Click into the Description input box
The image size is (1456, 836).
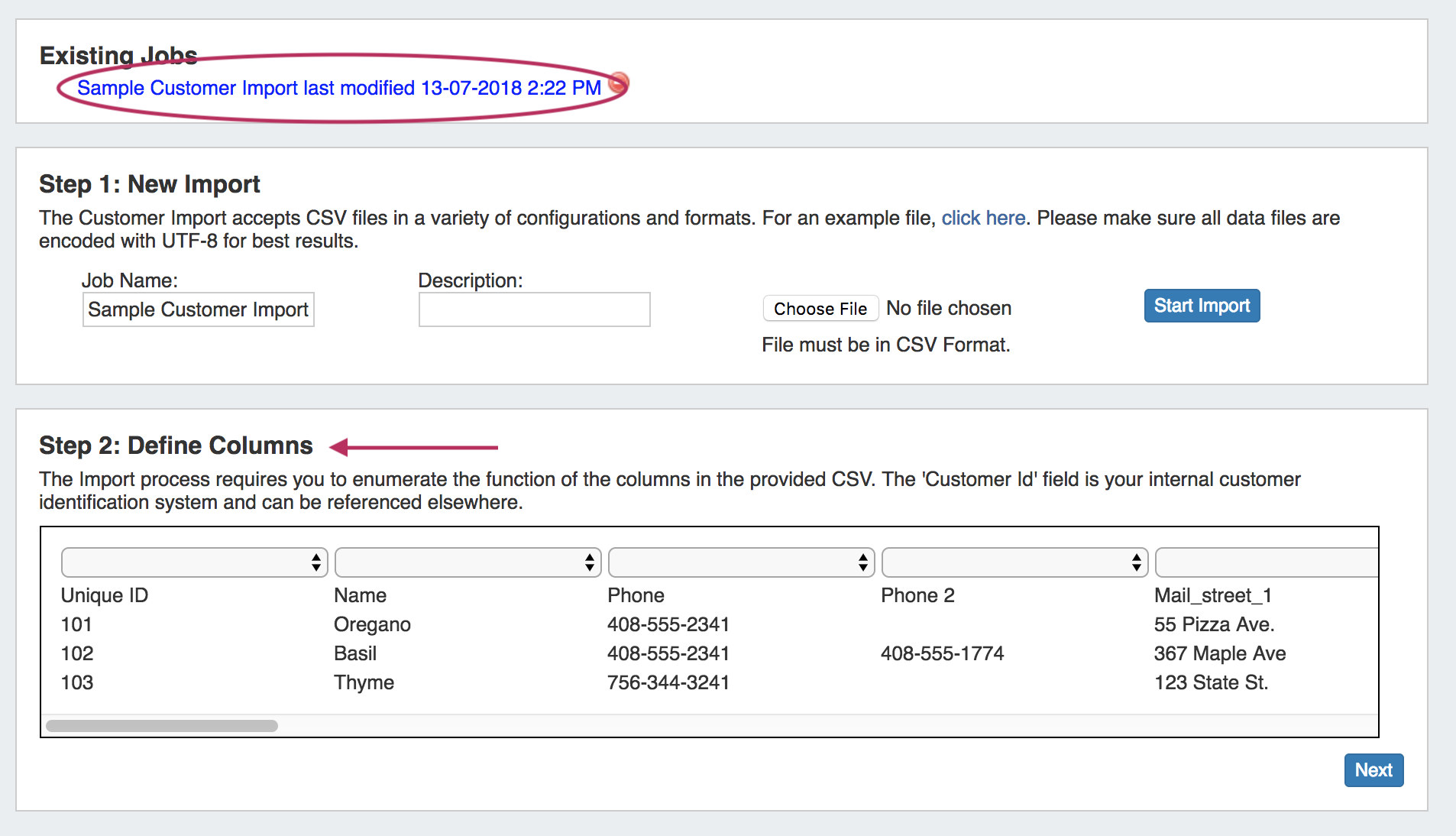tap(534, 309)
